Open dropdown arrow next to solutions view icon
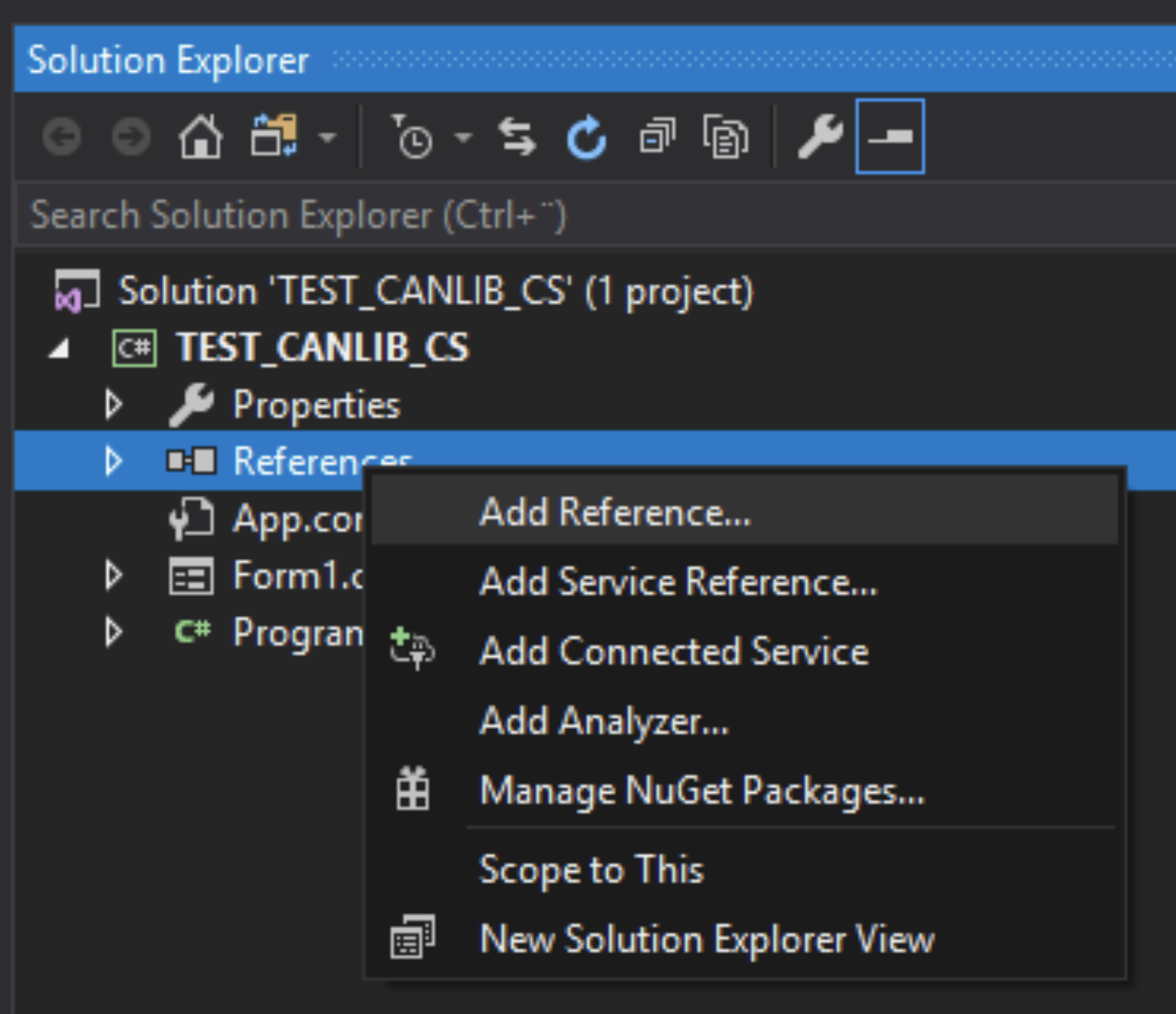This screenshot has width=1176, height=1014. pos(327,137)
